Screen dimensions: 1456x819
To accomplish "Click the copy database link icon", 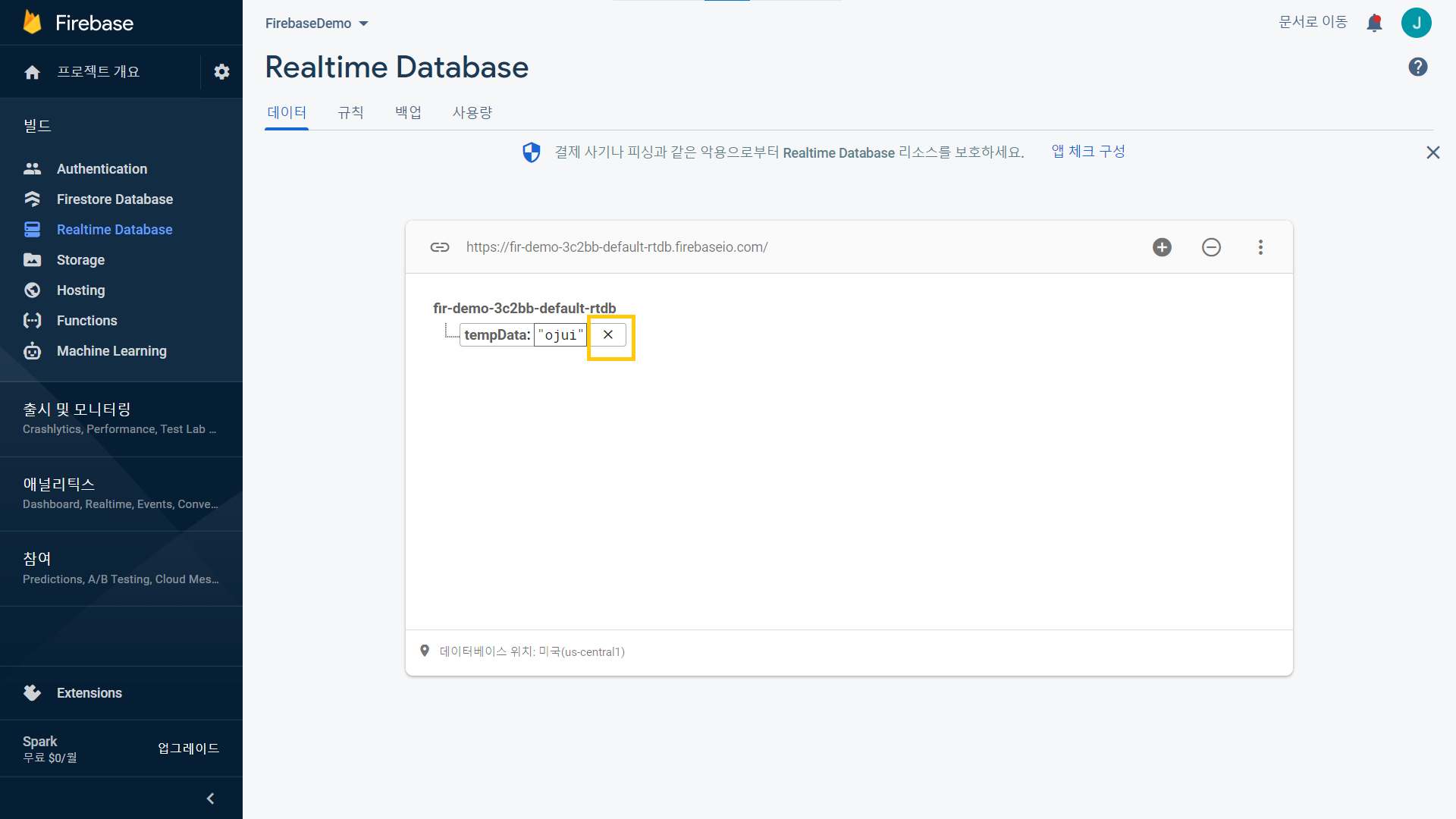I will pos(440,247).
